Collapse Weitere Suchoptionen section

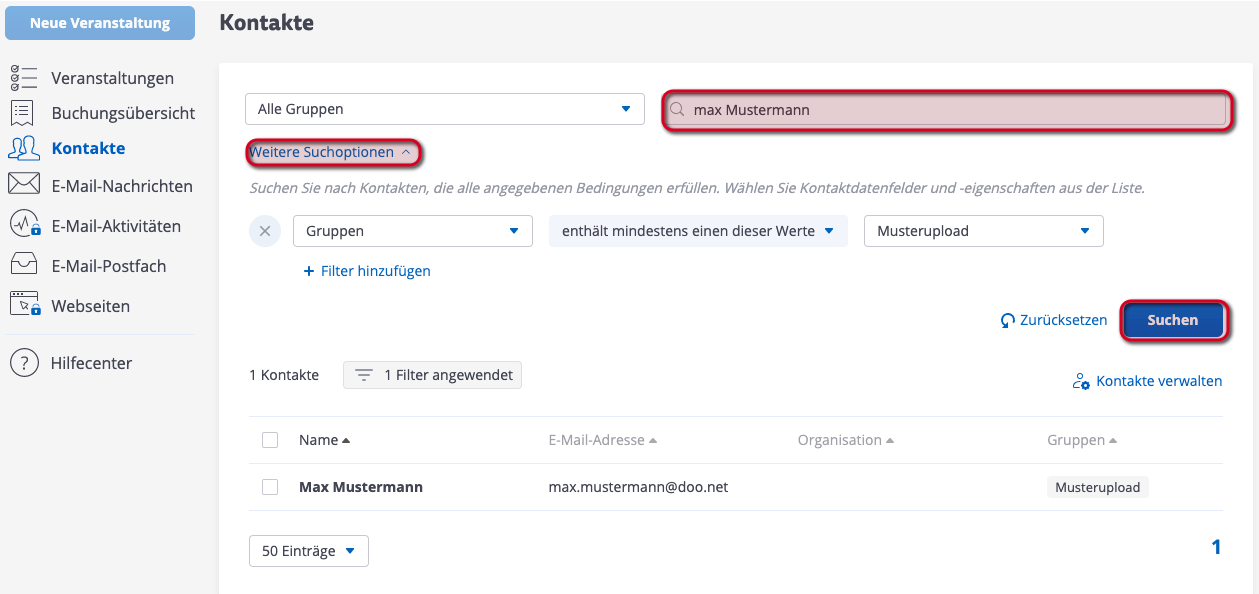coord(331,153)
